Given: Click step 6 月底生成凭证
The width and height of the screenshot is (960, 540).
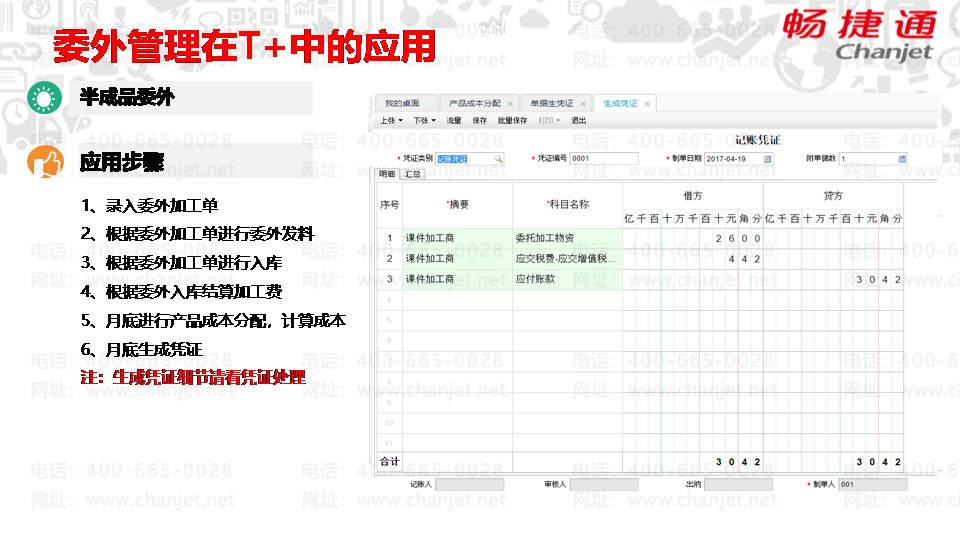Looking at the screenshot, I should (141, 350).
